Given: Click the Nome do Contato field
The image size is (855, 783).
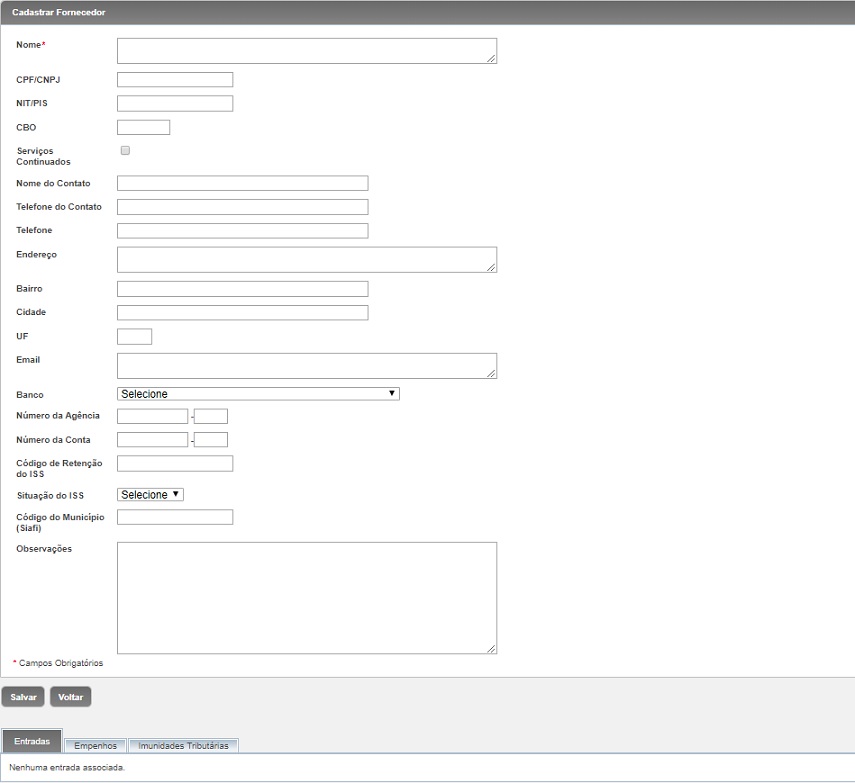Looking at the screenshot, I should (242, 183).
